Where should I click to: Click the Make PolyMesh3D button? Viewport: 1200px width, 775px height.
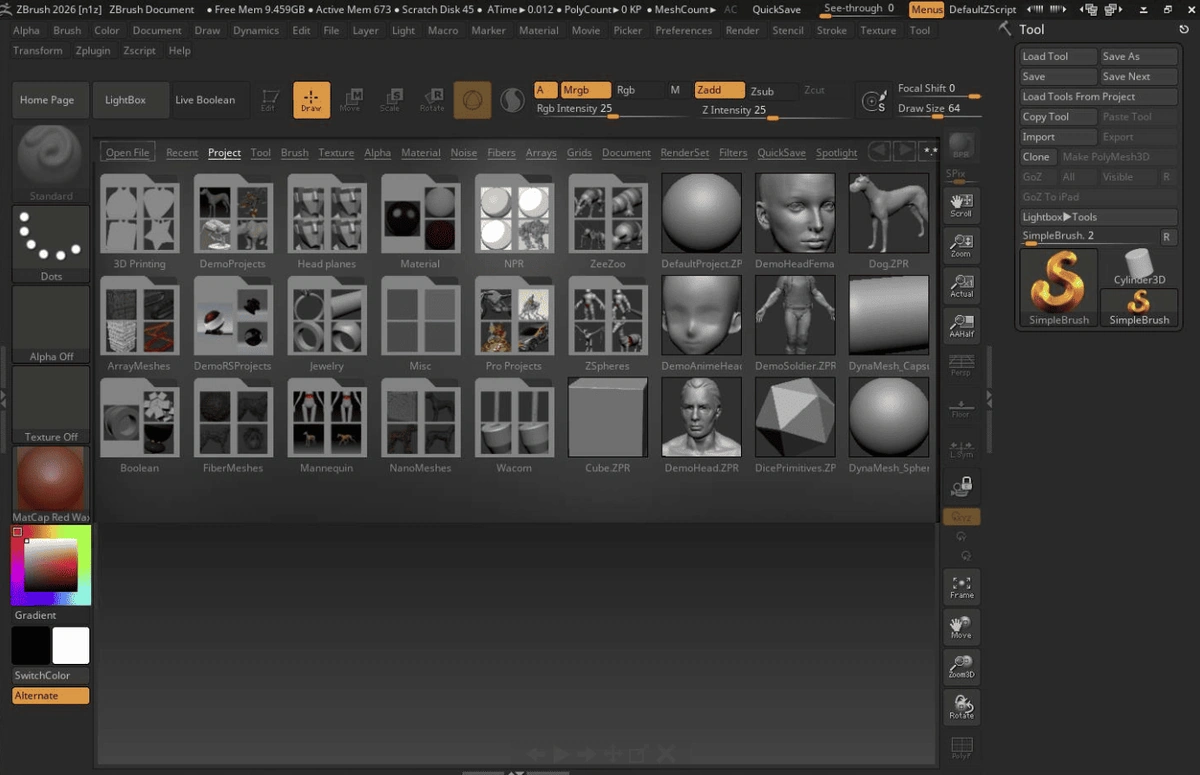[1119, 156]
